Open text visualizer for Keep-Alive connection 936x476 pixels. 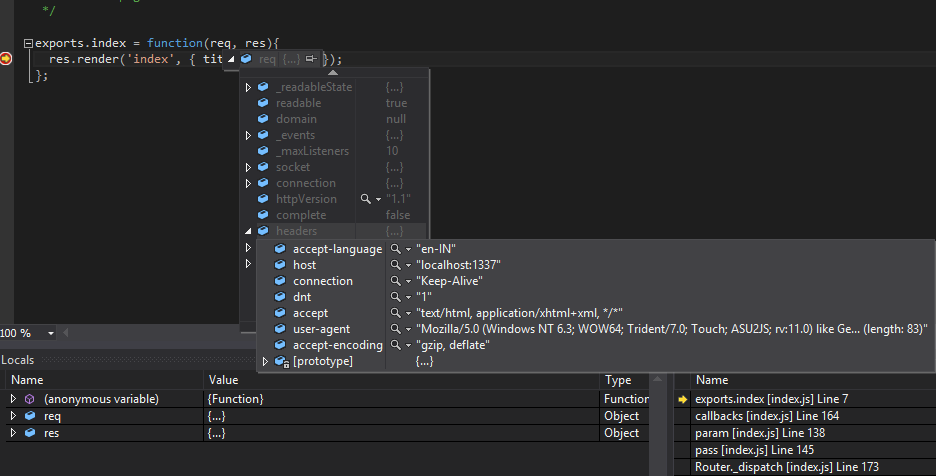[395, 281]
